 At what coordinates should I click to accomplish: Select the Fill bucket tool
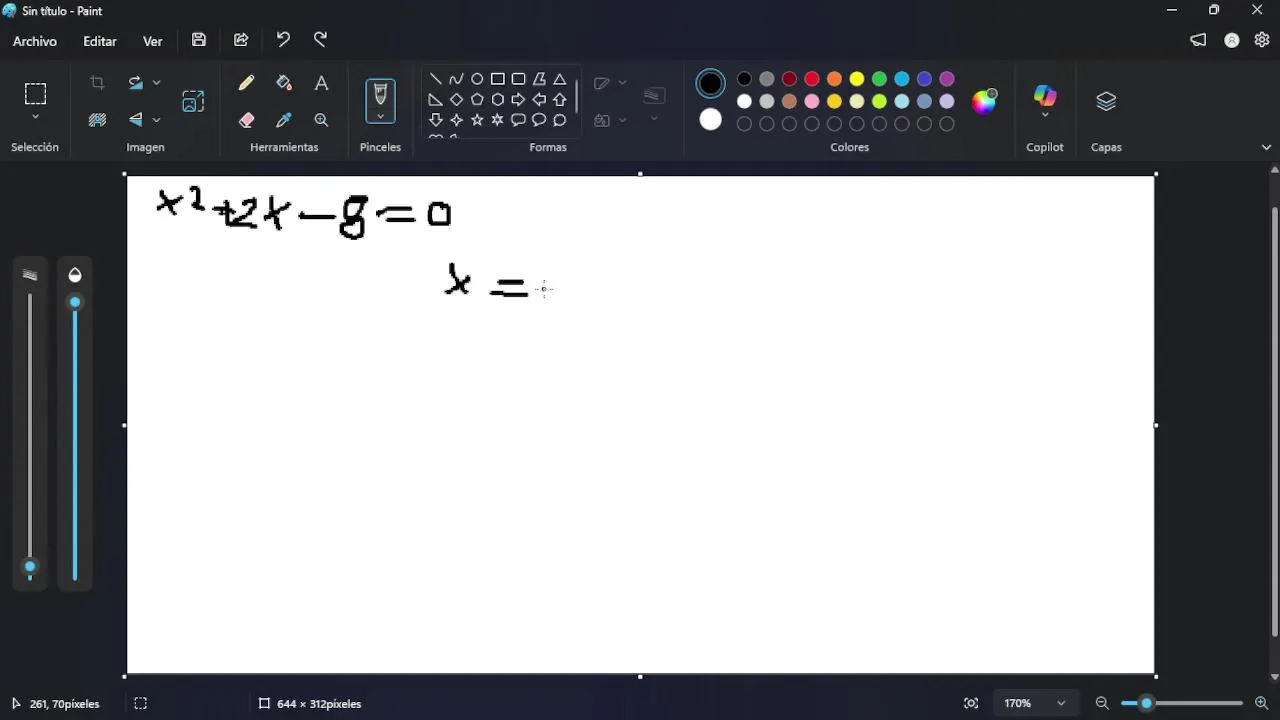pyautogui.click(x=284, y=83)
